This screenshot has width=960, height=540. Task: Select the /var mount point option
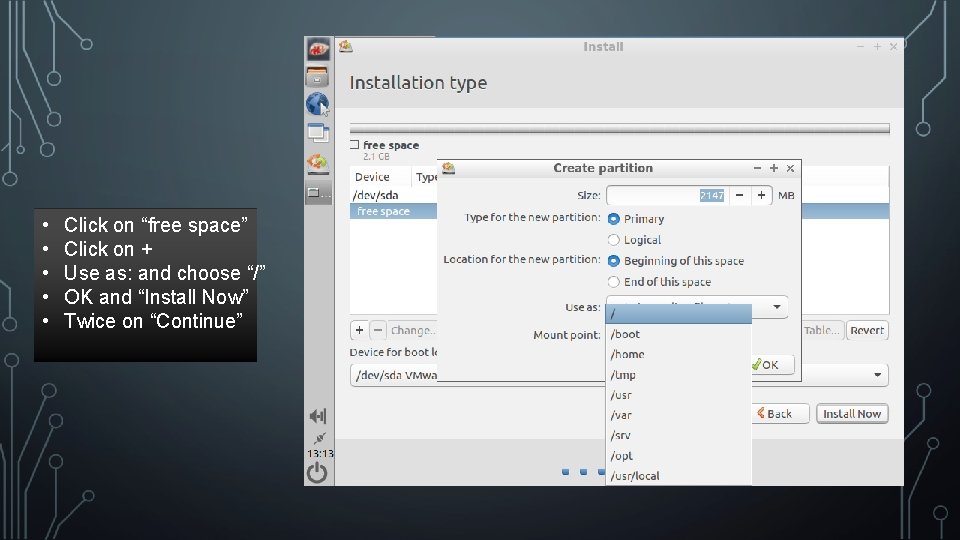pos(678,415)
